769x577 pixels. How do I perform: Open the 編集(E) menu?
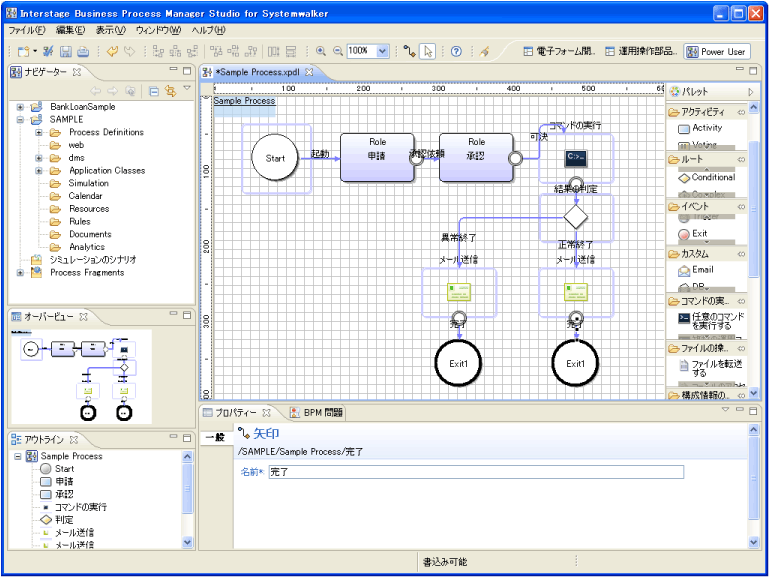[71, 30]
